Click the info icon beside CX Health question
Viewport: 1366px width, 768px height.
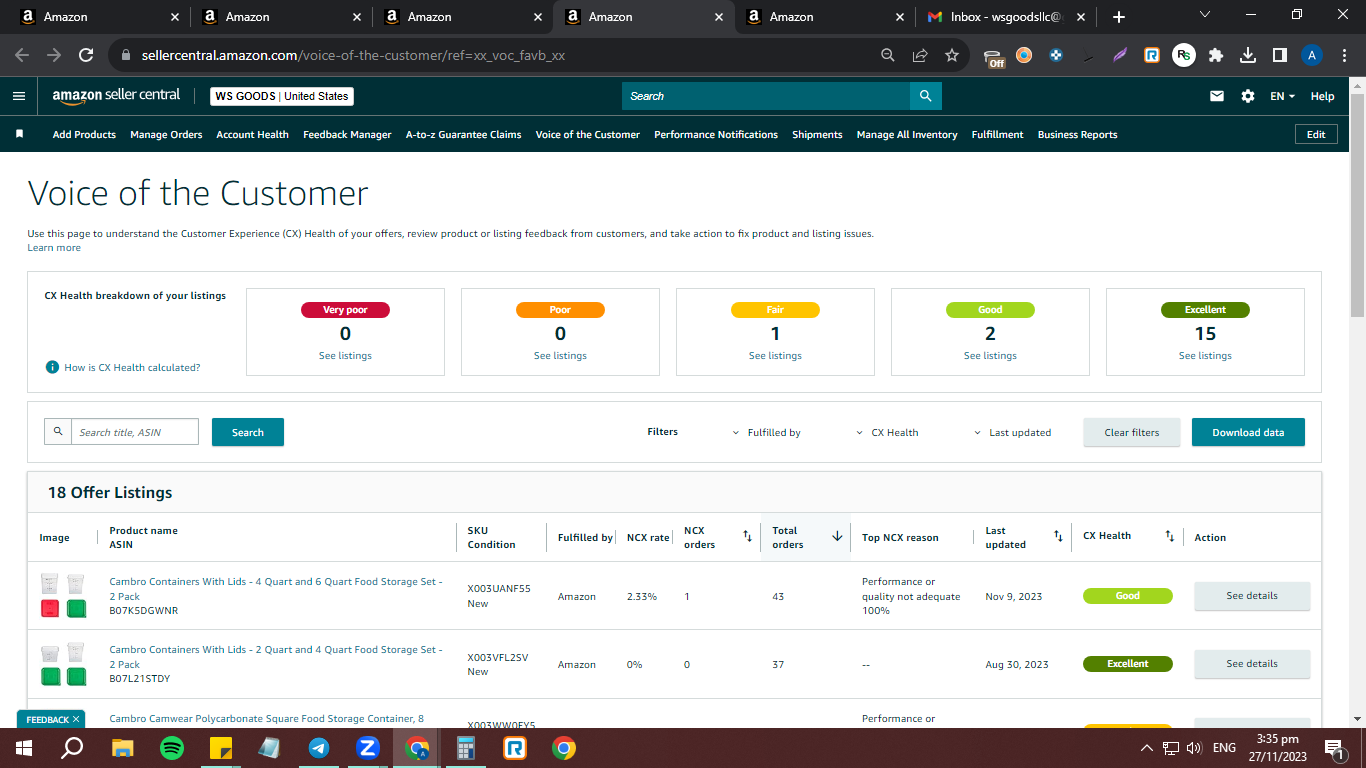(52, 367)
